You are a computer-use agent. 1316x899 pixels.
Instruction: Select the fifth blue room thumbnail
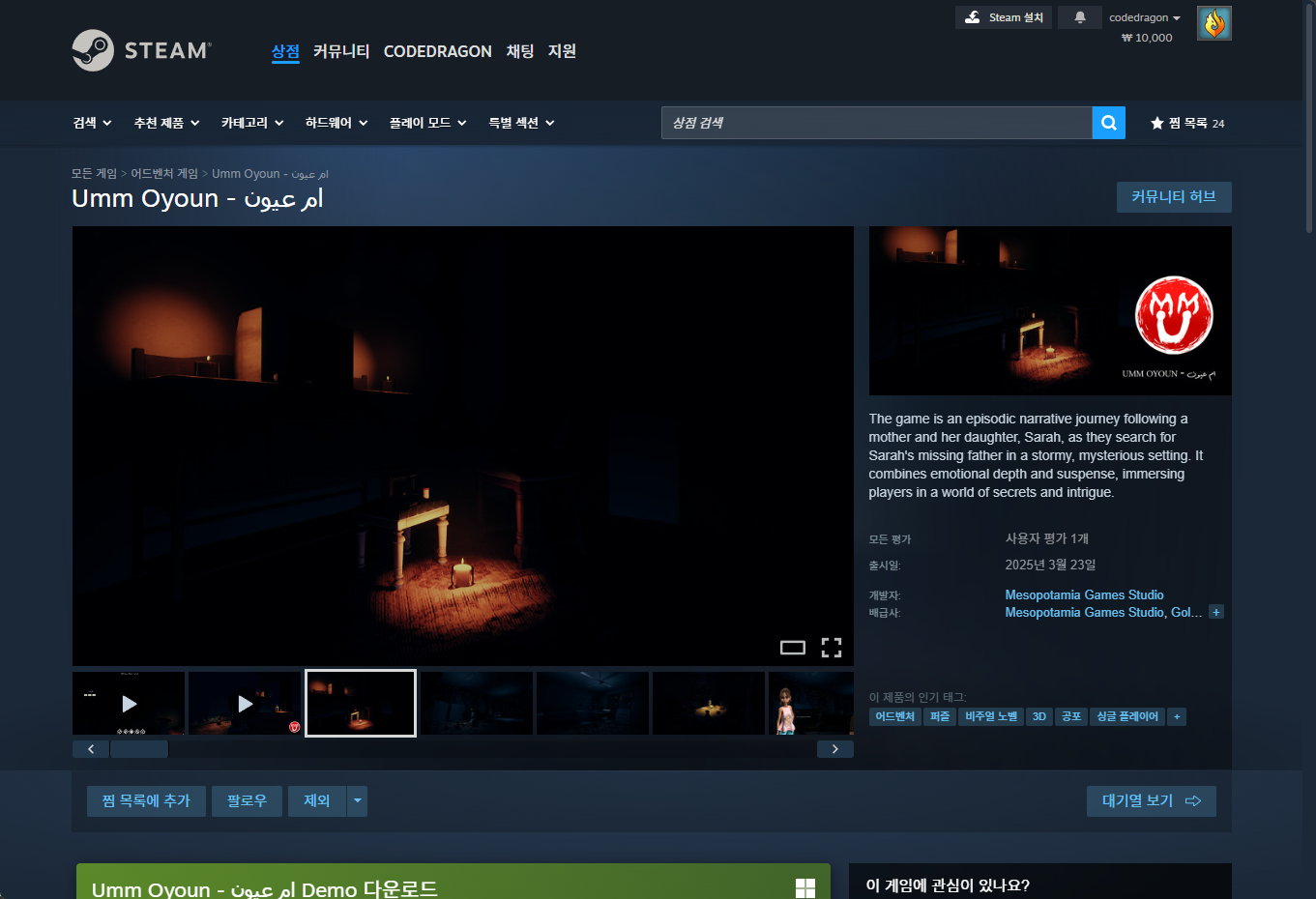click(x=593, y=703)
